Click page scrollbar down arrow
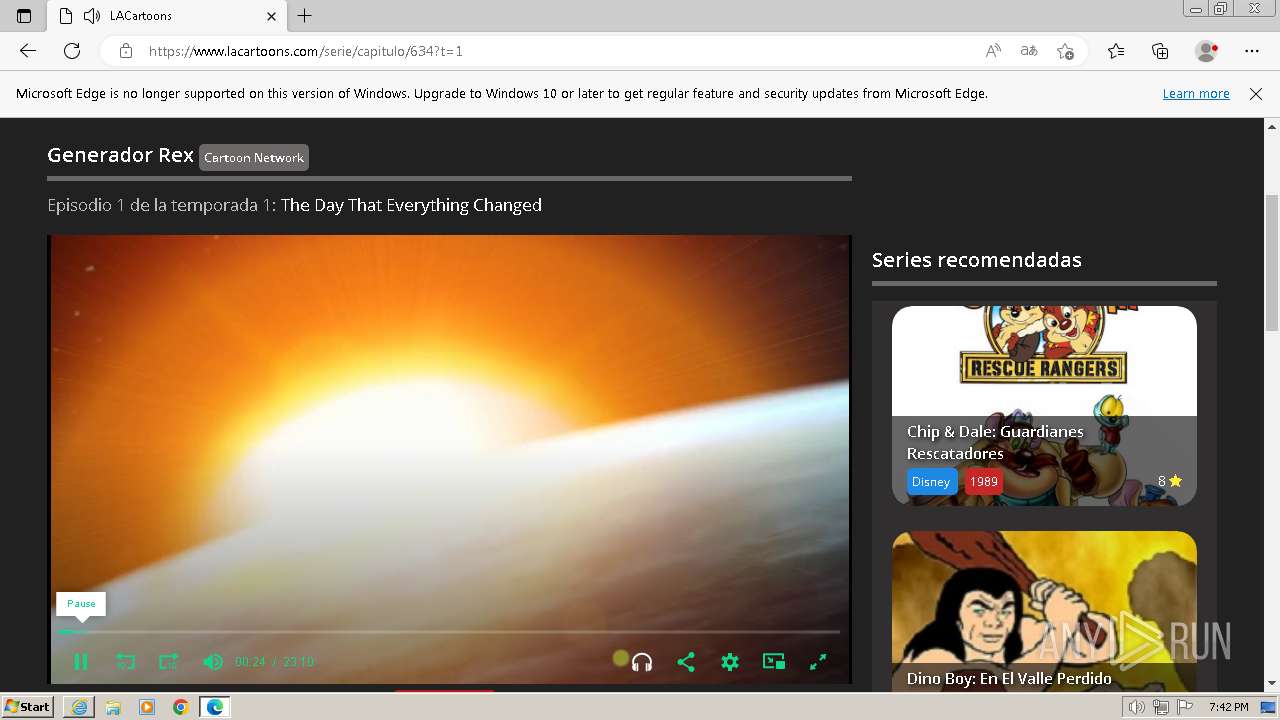Viewport: 1280px width, 720px height. pos(1272,683)
